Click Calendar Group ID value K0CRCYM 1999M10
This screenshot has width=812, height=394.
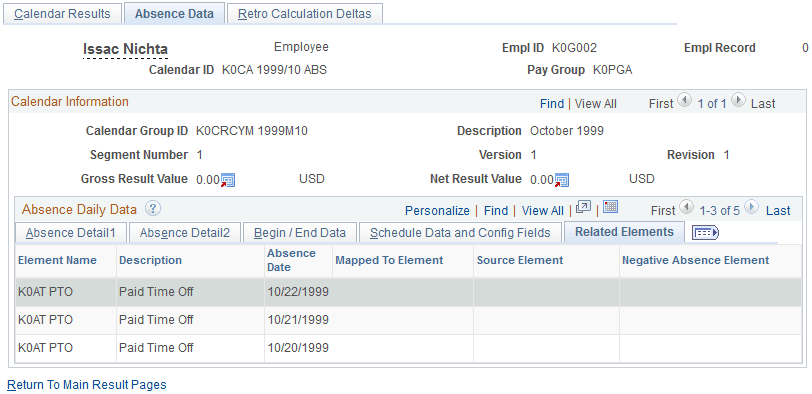252,131
